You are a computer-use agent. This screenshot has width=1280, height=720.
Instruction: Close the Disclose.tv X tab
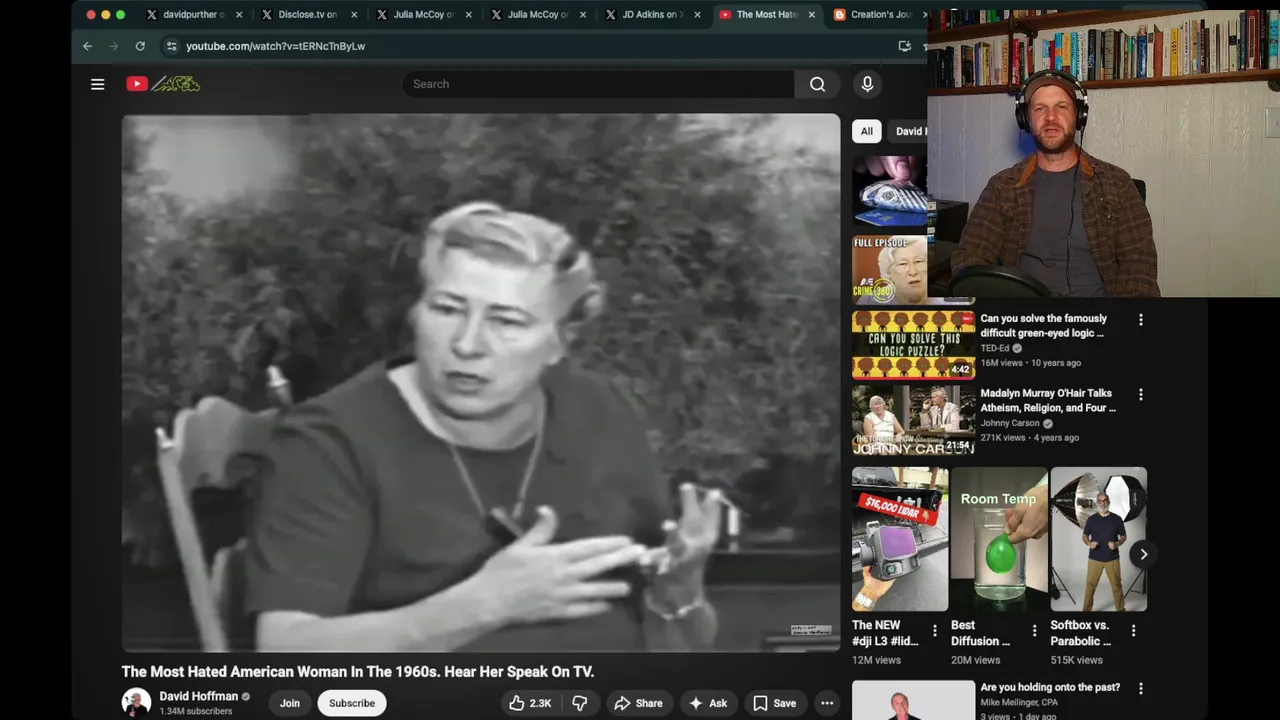tap(354, 15)
